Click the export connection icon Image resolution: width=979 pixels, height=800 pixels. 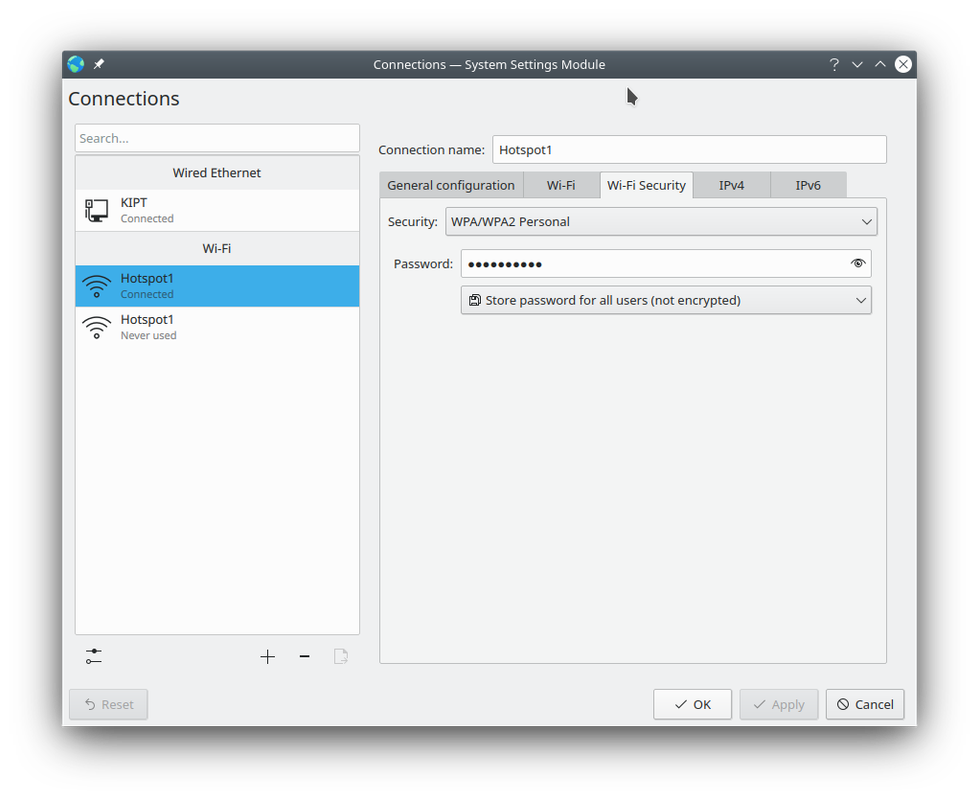tap(341, 656)
